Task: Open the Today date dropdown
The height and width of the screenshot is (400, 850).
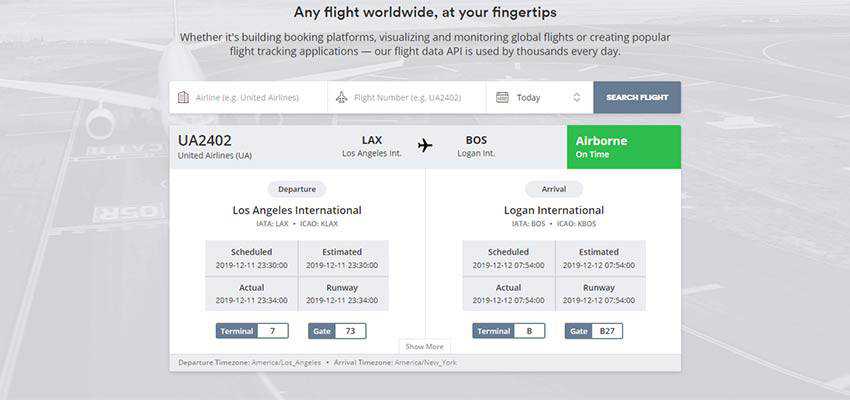Action: (x=538, y=98)
